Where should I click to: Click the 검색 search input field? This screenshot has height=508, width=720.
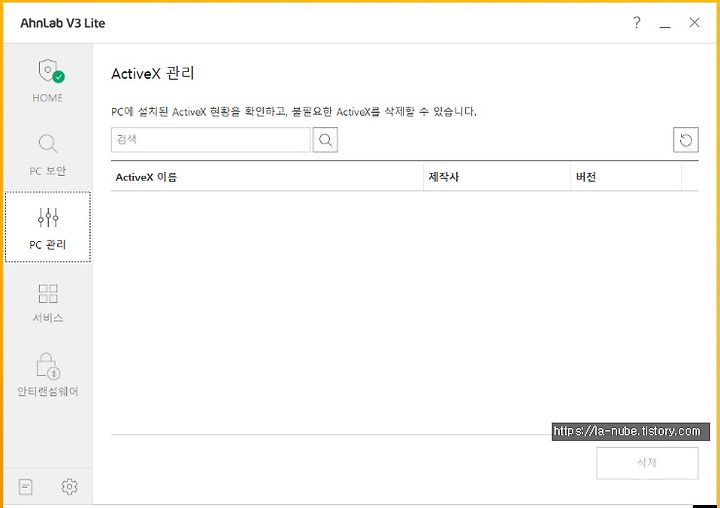211,140
